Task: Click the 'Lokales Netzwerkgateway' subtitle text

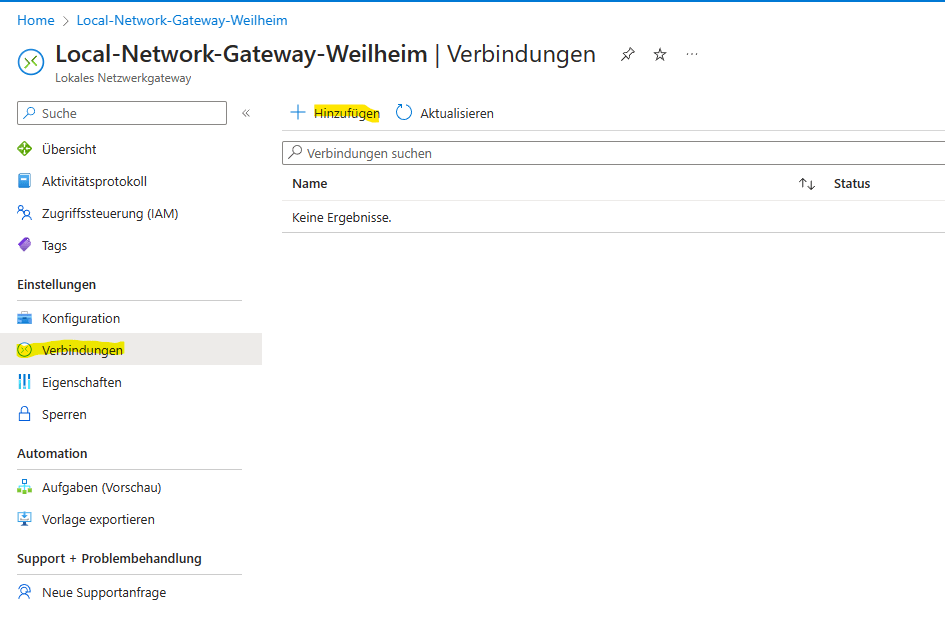Action: click(x=123, y=78)
